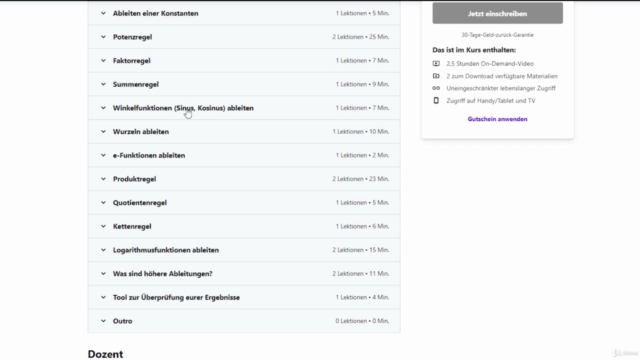Click the mobile device access icon
Image resolution: width=640 pixels, height=360 pixels.
point(436,100)
